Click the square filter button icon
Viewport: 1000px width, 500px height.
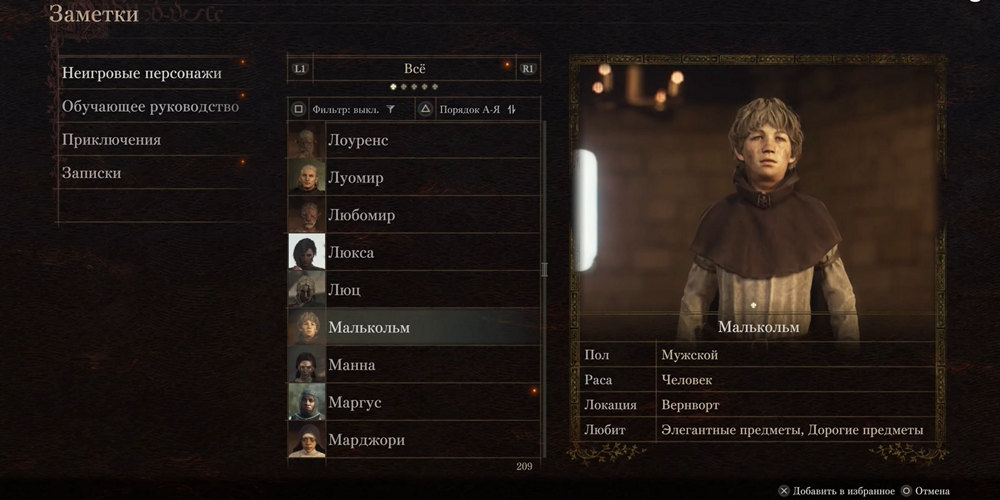pos(298,109)
